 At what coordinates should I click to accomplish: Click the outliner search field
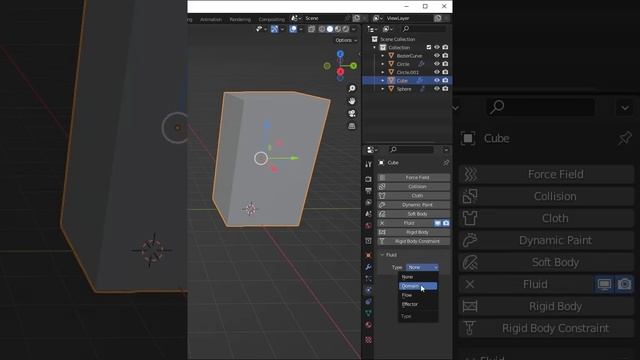coord(424,29)
